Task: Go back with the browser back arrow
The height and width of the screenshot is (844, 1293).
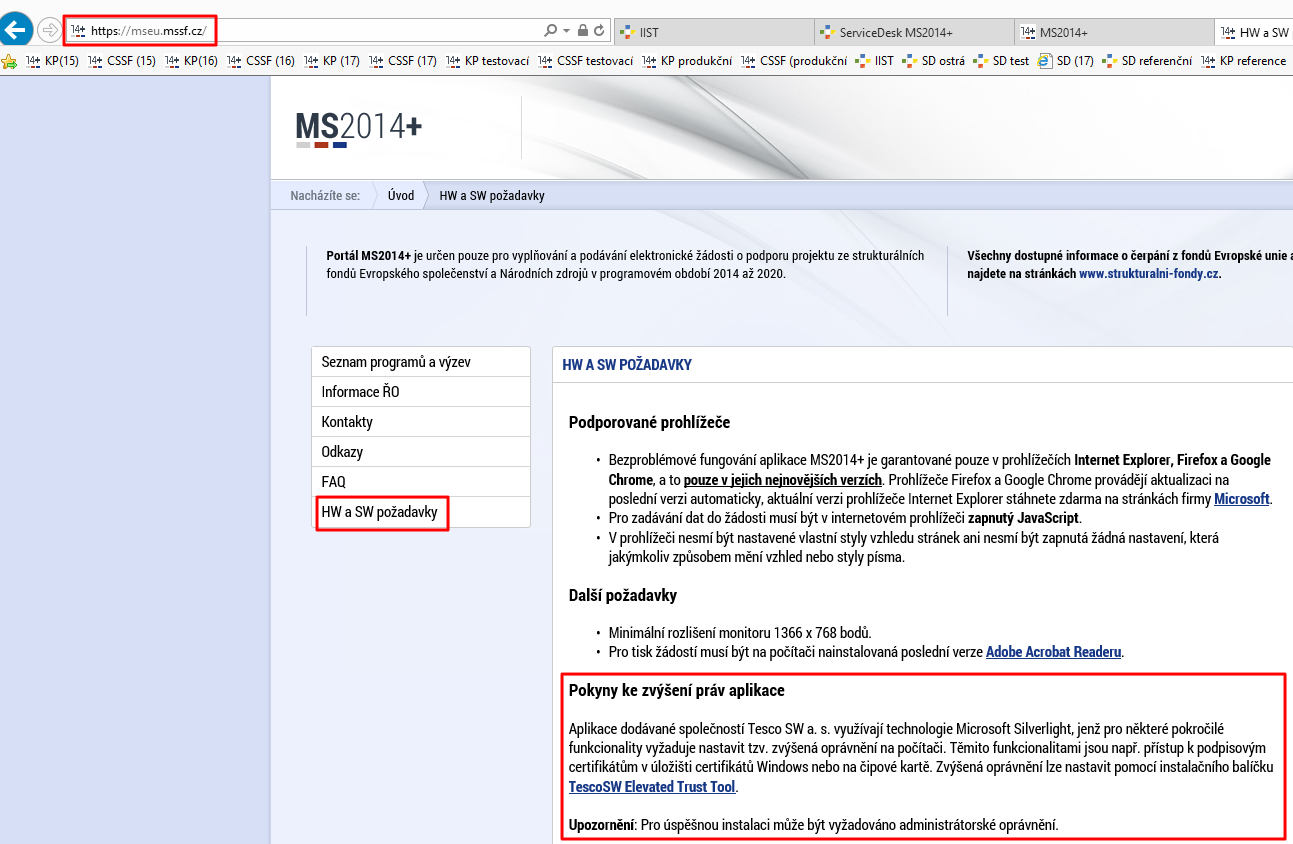Action: pyautogui.click(x=15, y=30)
